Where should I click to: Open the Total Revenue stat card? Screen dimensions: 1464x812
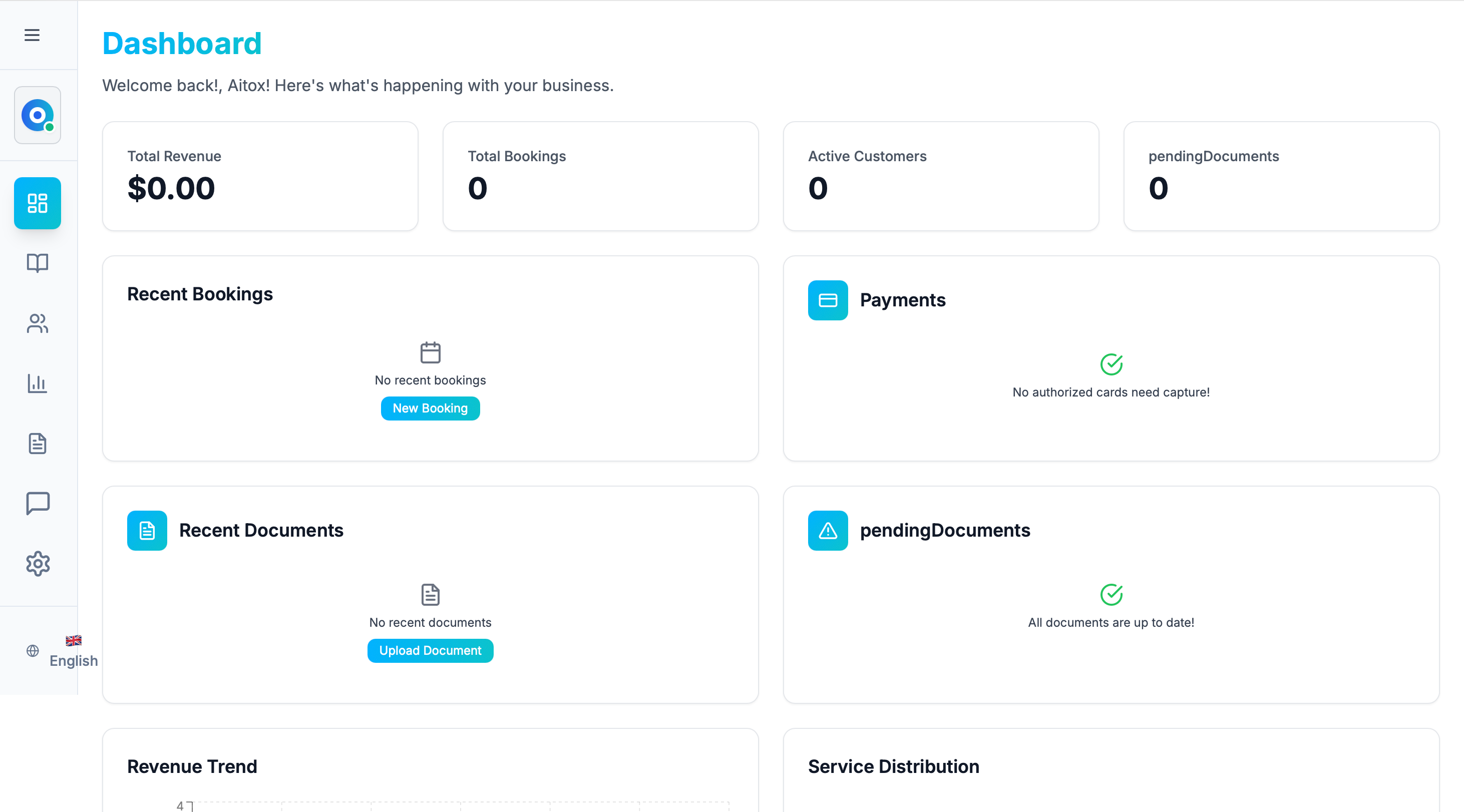click(x=260, y=176)
